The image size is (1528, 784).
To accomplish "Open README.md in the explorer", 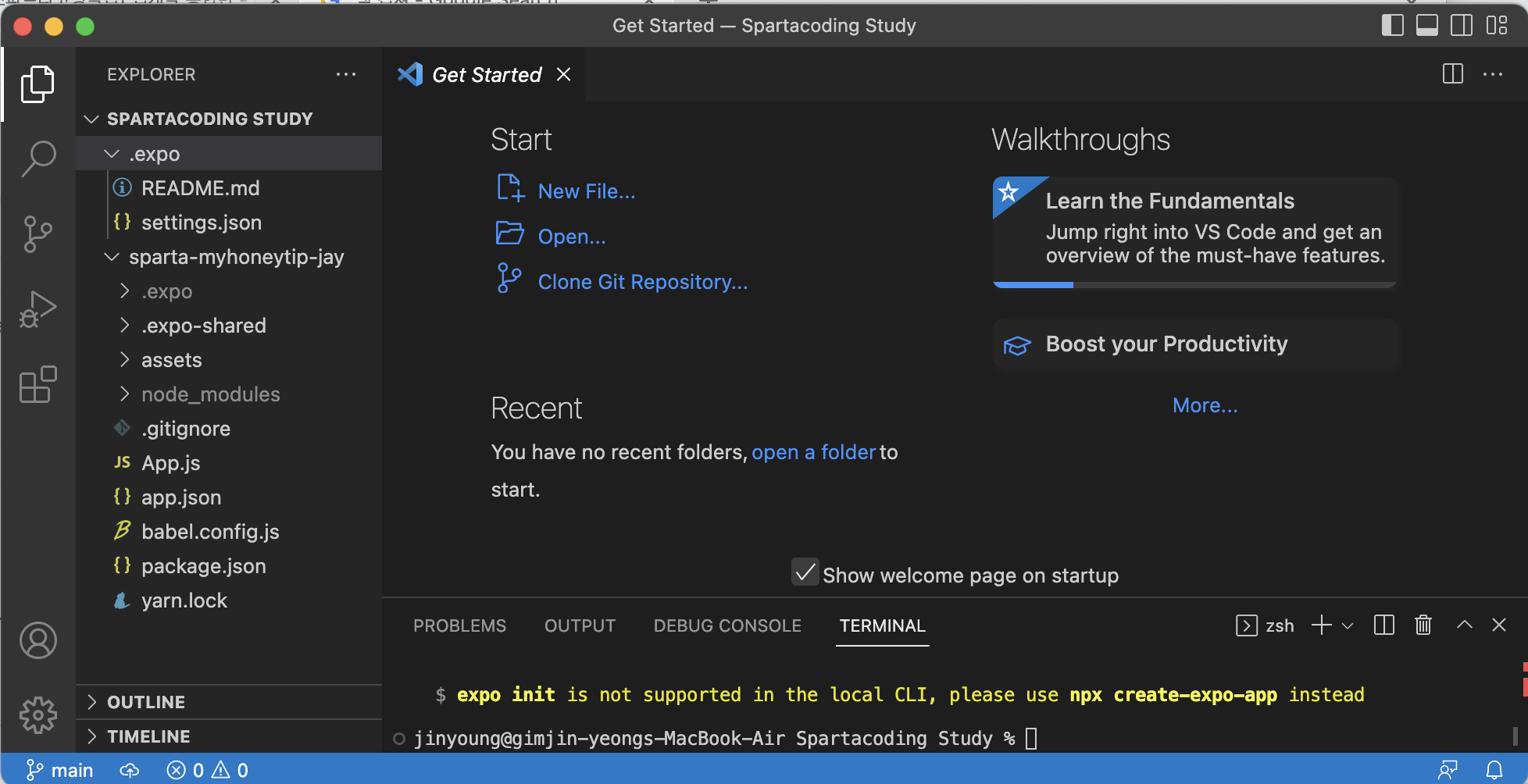I will click(229, 188).
